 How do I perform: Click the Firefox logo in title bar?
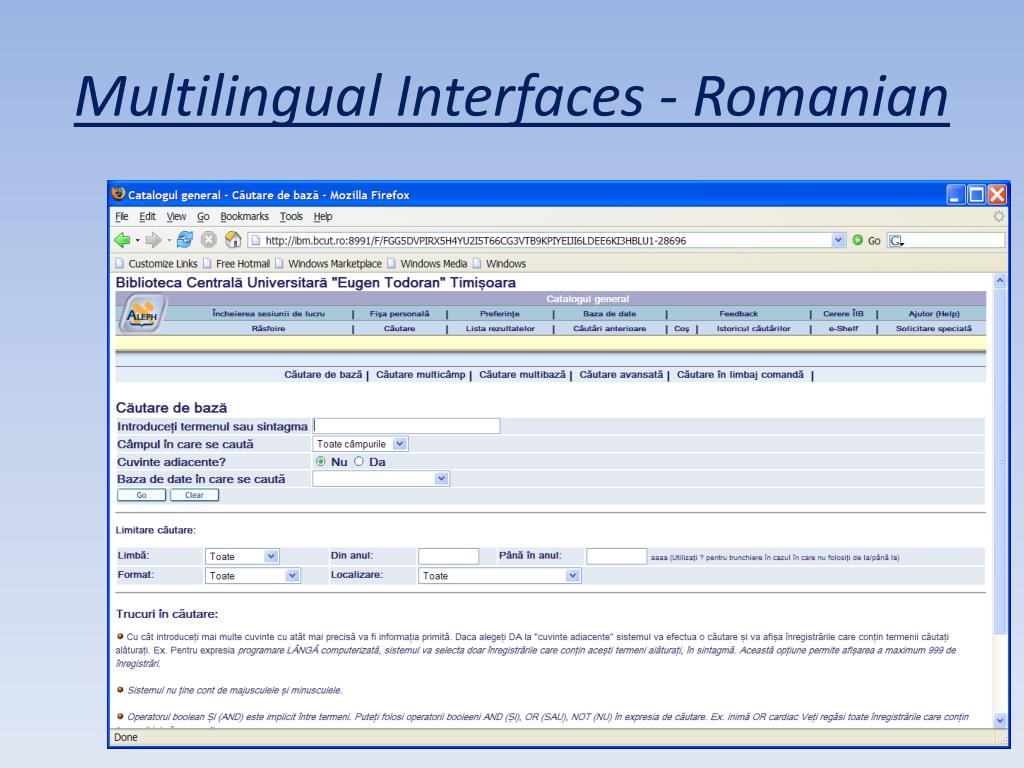point(119,194)
